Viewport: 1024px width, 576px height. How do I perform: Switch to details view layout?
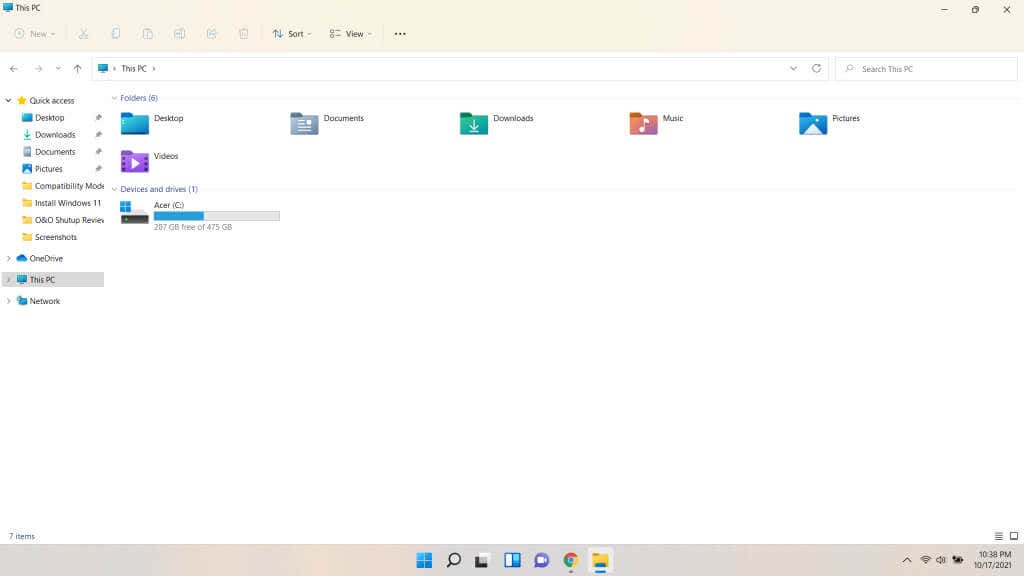click(998, 537)
